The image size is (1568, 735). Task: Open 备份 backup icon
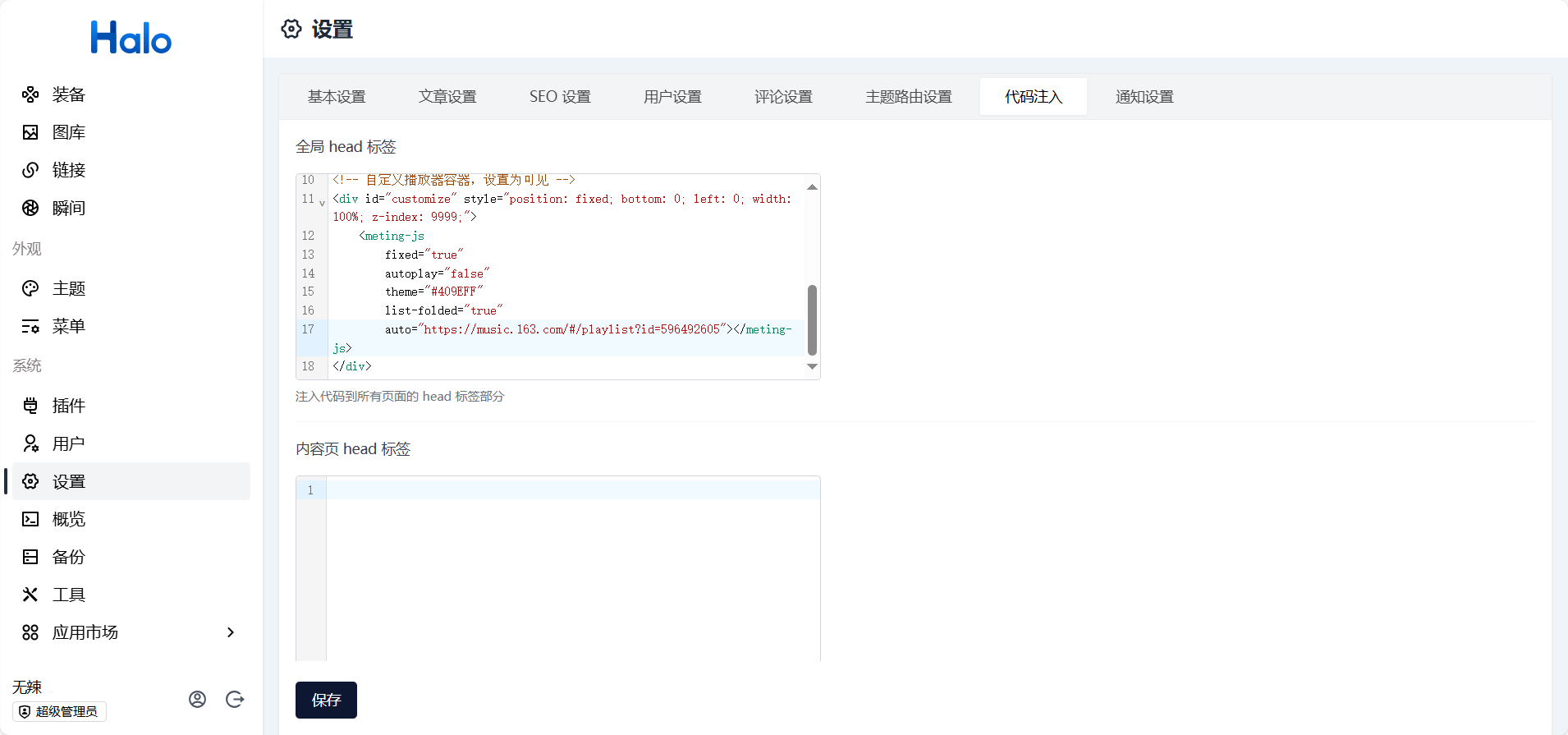coord(30,557)
